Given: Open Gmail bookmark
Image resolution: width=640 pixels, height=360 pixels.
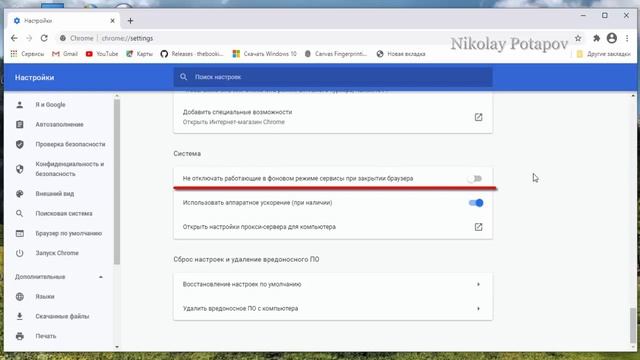Looking at the screenshot, I should tap(65, 54).
